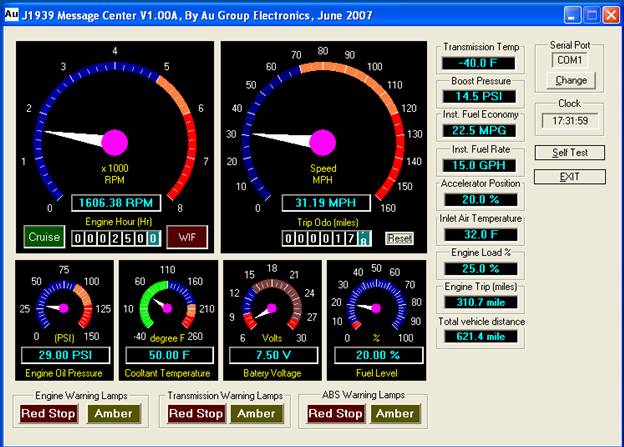Click the Engine Hour counter digits
The image size is (624, 447).
tap(116, 238)
